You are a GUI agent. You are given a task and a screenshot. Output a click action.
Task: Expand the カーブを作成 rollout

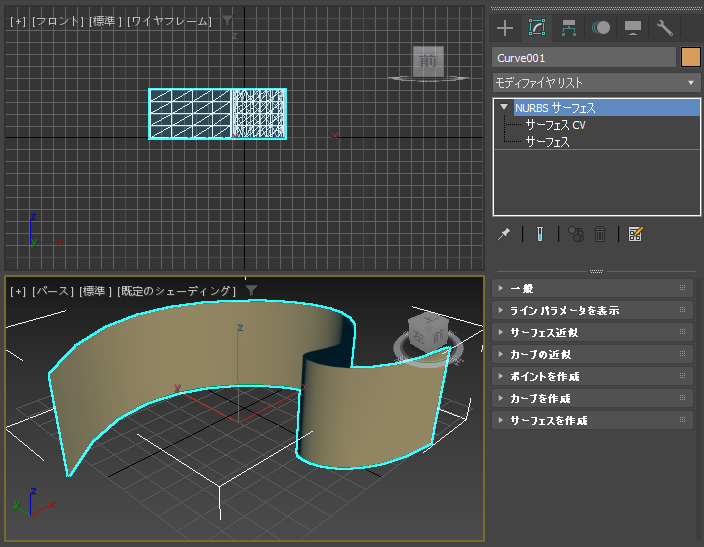(x=592, y=398)
